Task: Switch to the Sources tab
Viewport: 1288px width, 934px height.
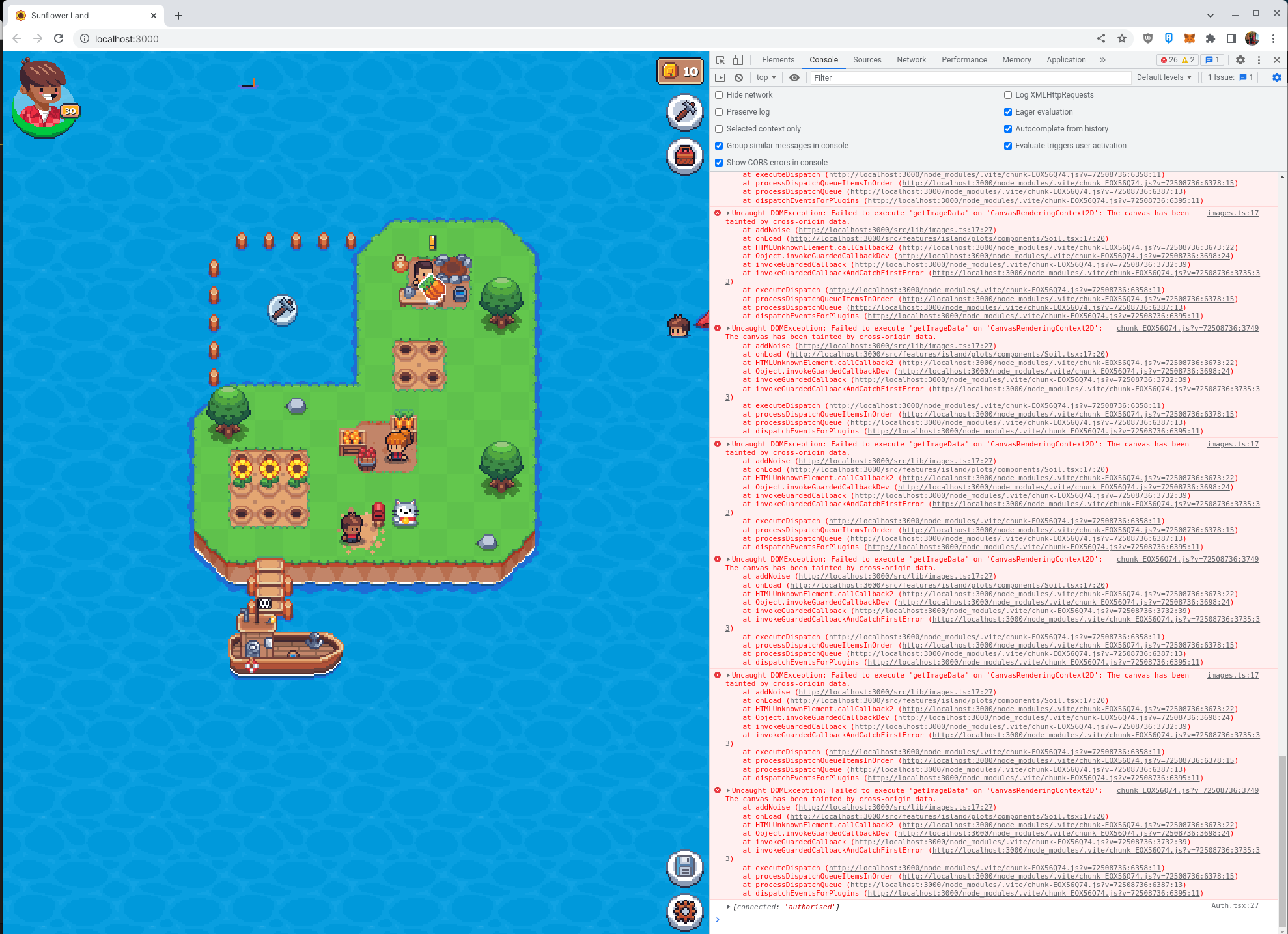Action: coord(867,59)
